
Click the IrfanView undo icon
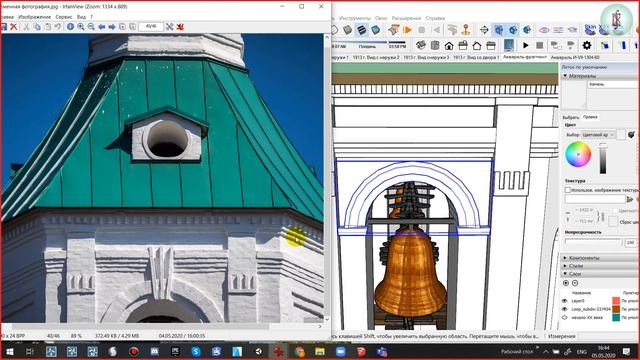tap(58, 27)
